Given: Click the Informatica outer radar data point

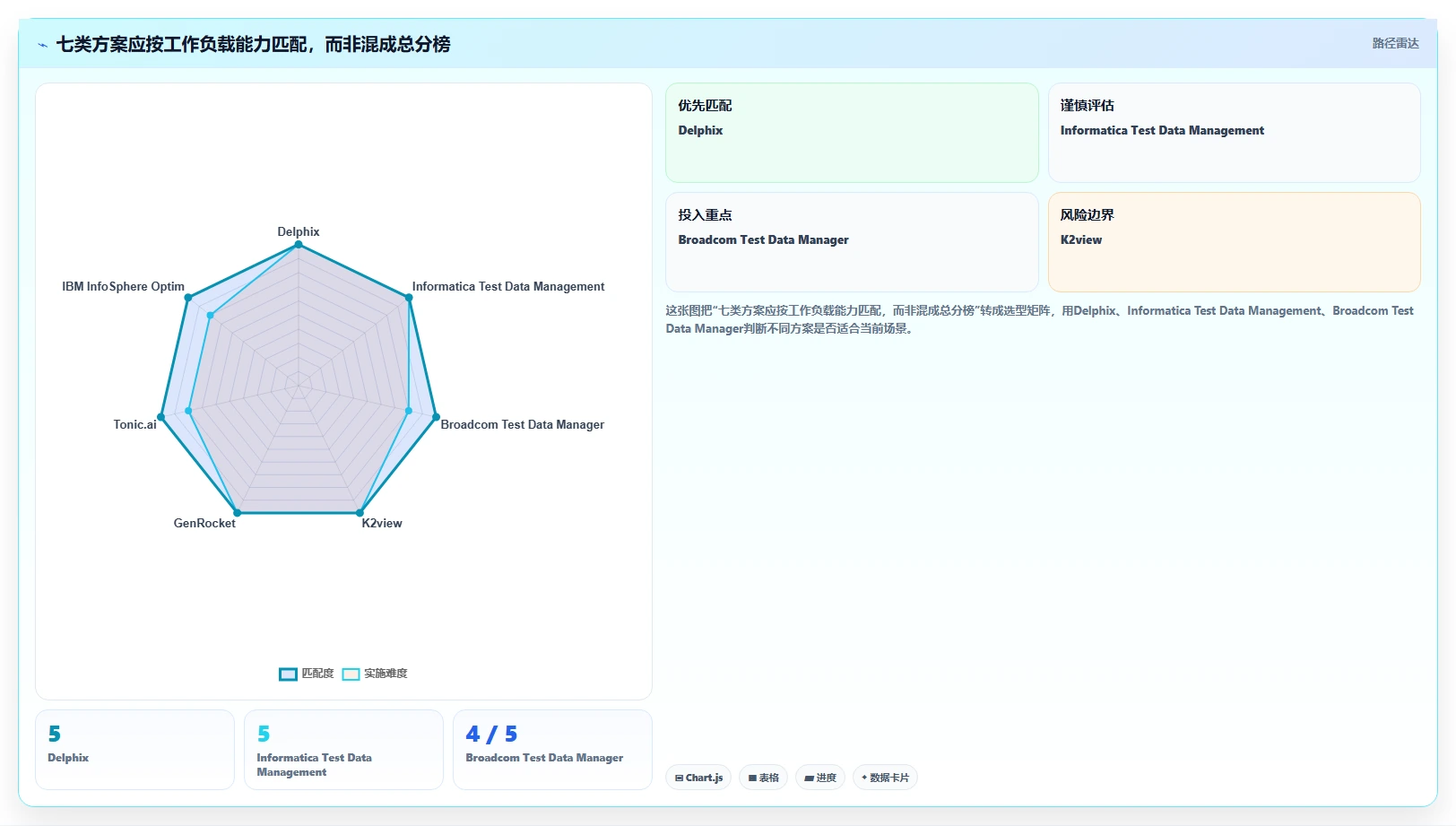Looking at the screenshot, I should click(410, 298).
